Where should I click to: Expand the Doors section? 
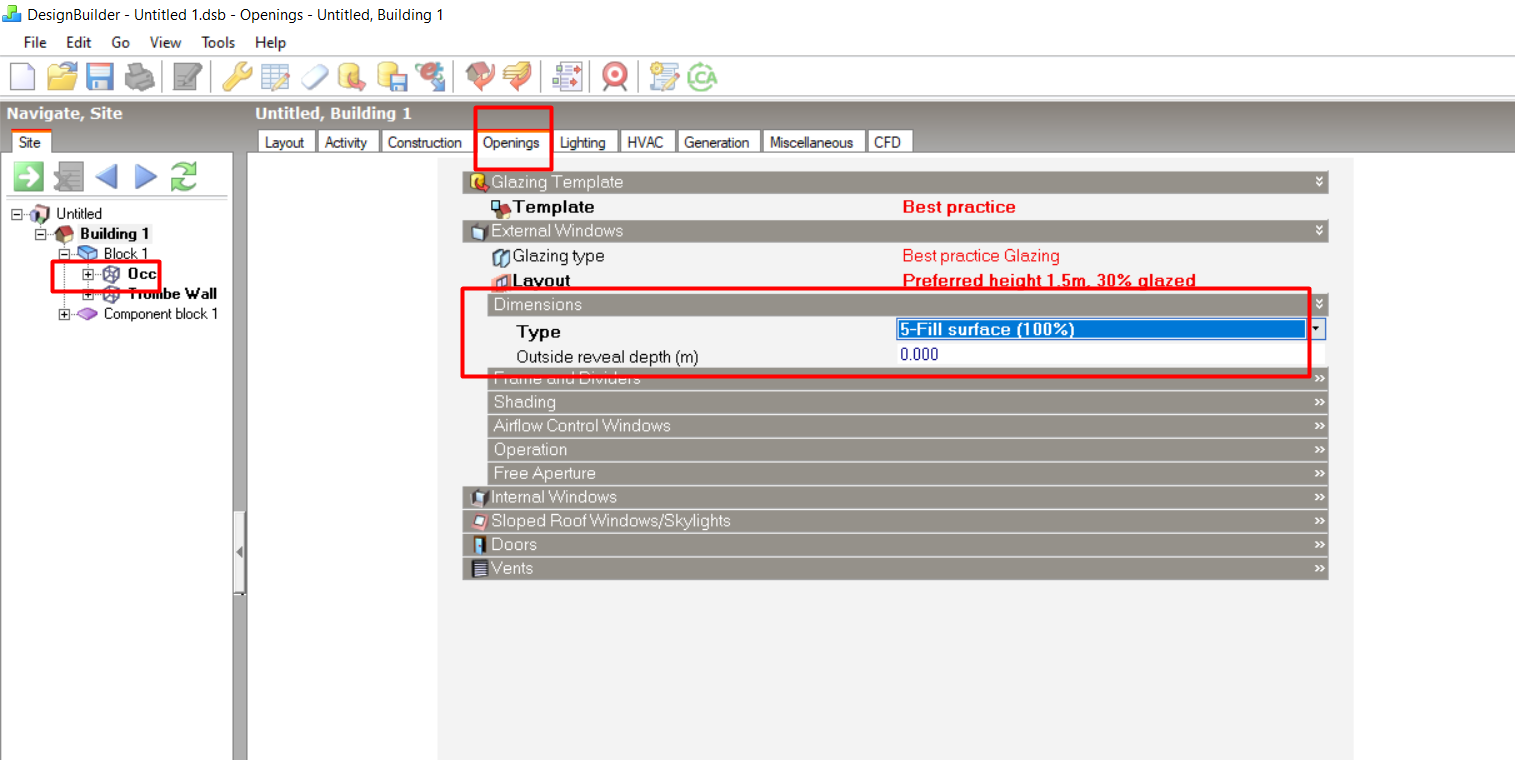point(896,545)
